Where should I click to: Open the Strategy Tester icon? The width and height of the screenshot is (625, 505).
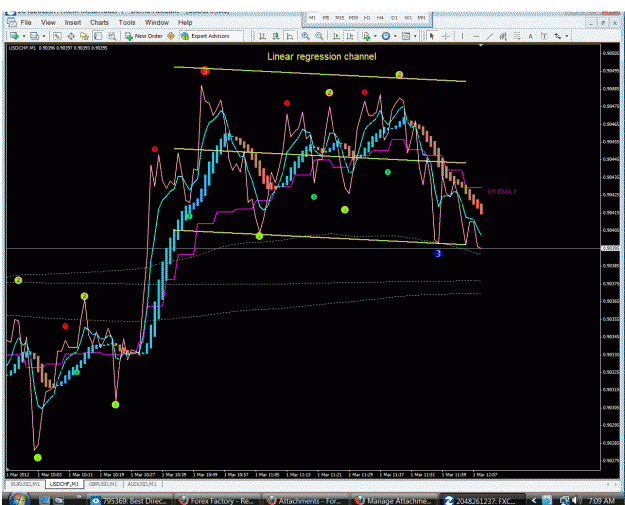click(x=112, y=36)
